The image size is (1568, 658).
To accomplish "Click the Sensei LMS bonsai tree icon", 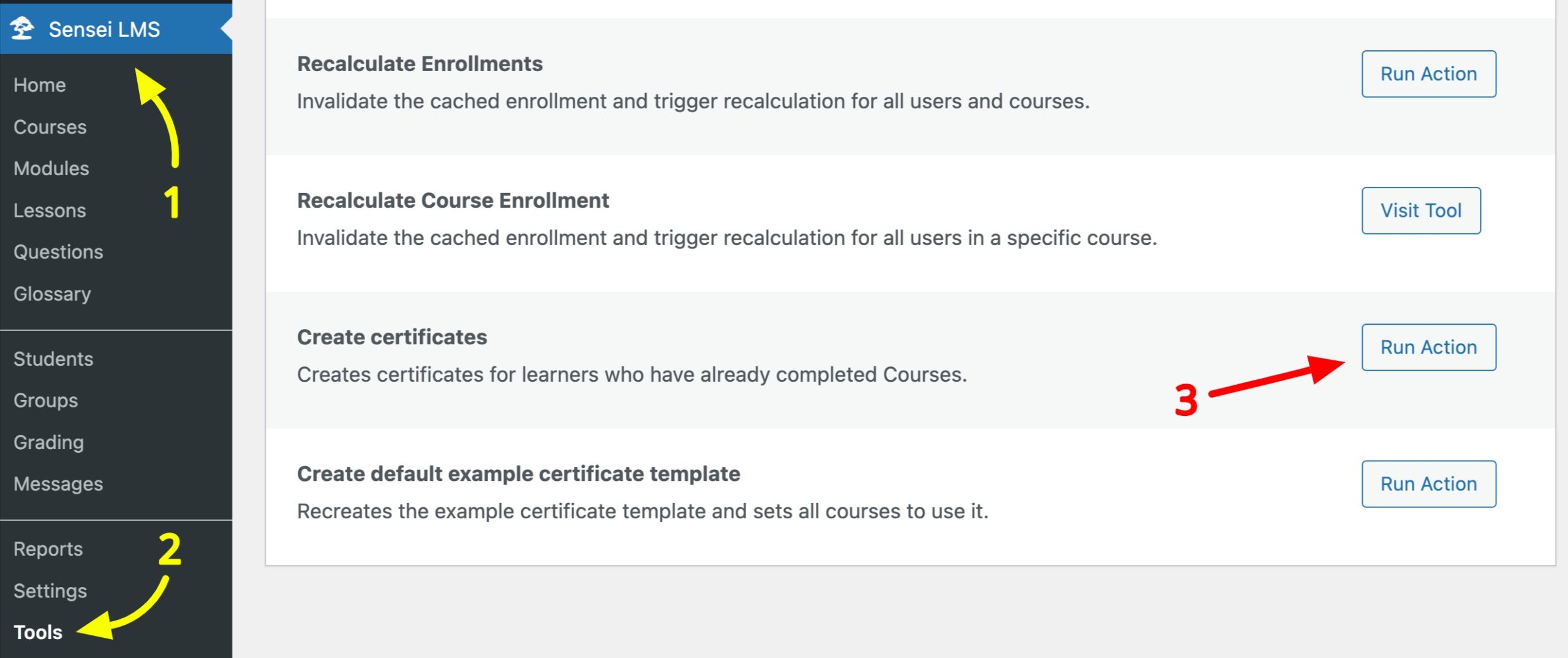I will click(x=23, y=29).
